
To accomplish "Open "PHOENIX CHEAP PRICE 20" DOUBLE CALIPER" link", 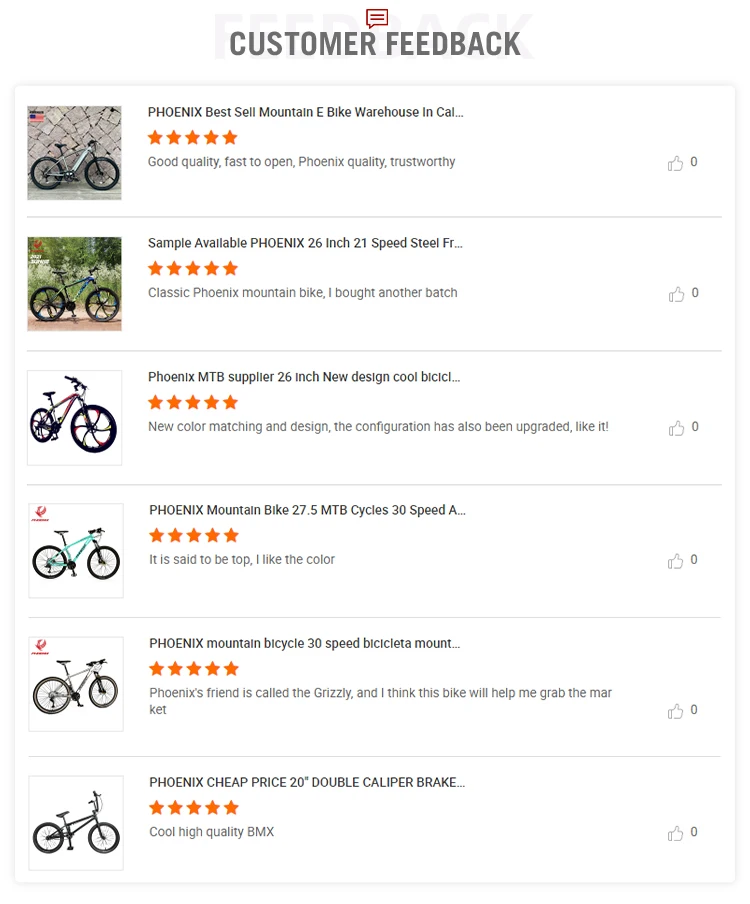I will pyautogui.click(x=307, y=782).
